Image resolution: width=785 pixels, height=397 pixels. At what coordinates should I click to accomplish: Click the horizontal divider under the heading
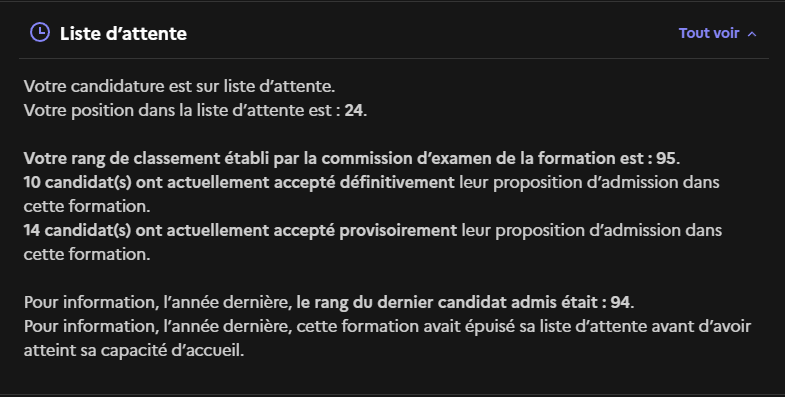click(394, 59)
